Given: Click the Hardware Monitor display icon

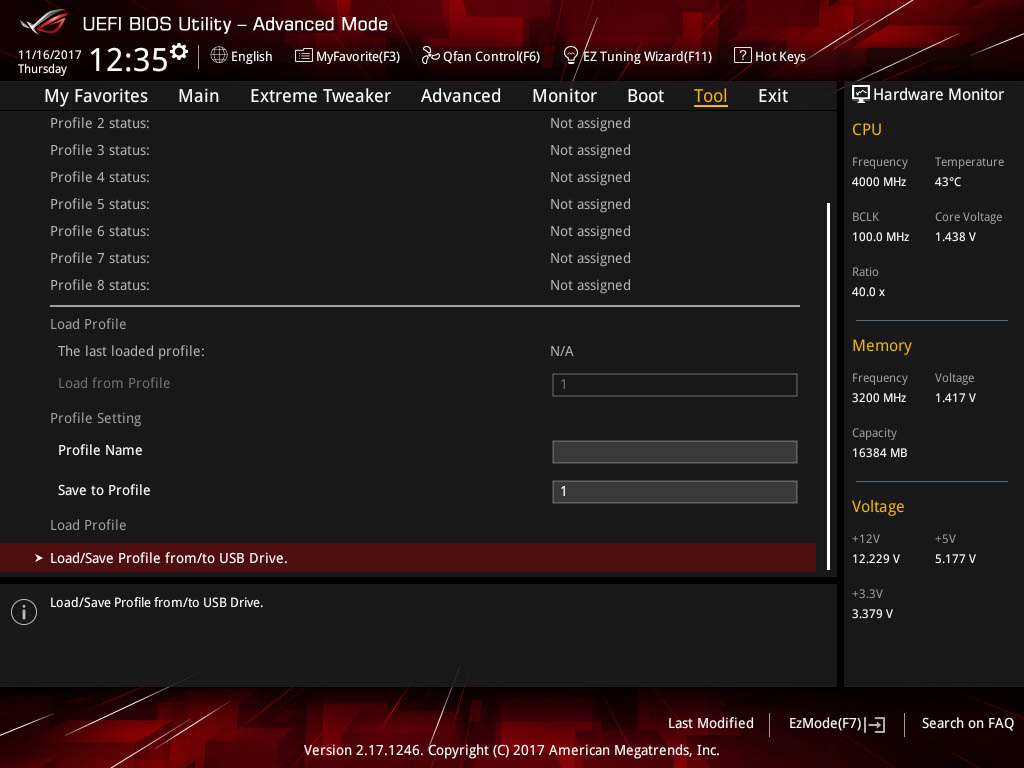Looking at the screenshot, I should point(861,94).
